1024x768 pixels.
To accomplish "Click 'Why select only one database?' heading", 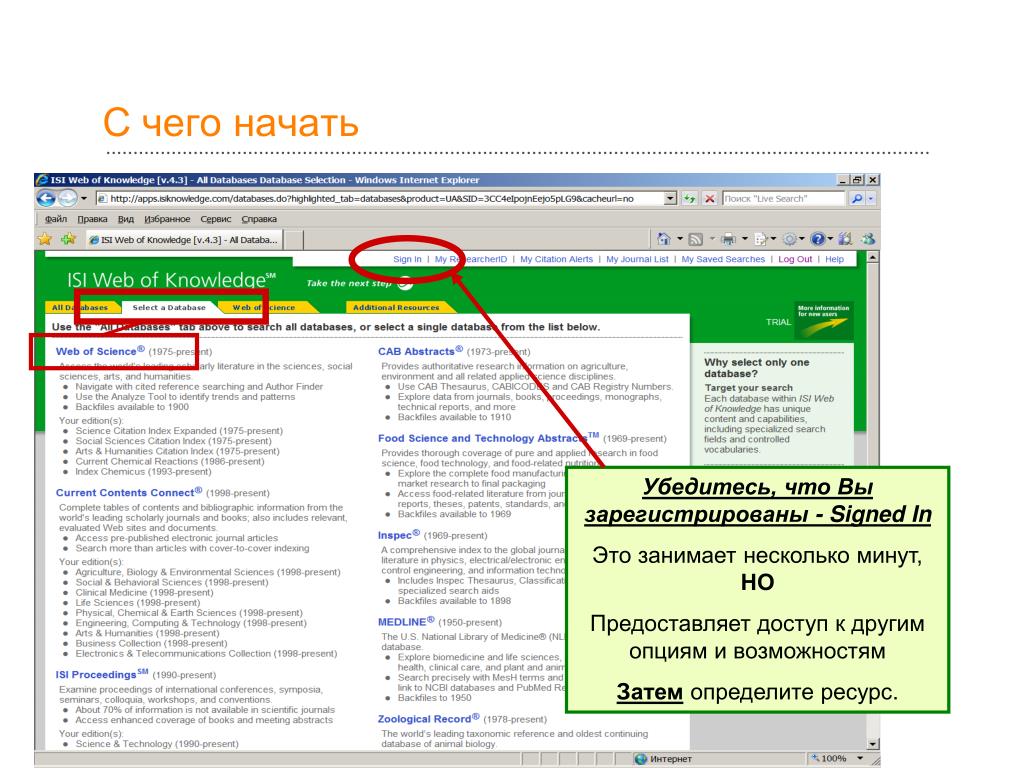I will pos(756,368).
